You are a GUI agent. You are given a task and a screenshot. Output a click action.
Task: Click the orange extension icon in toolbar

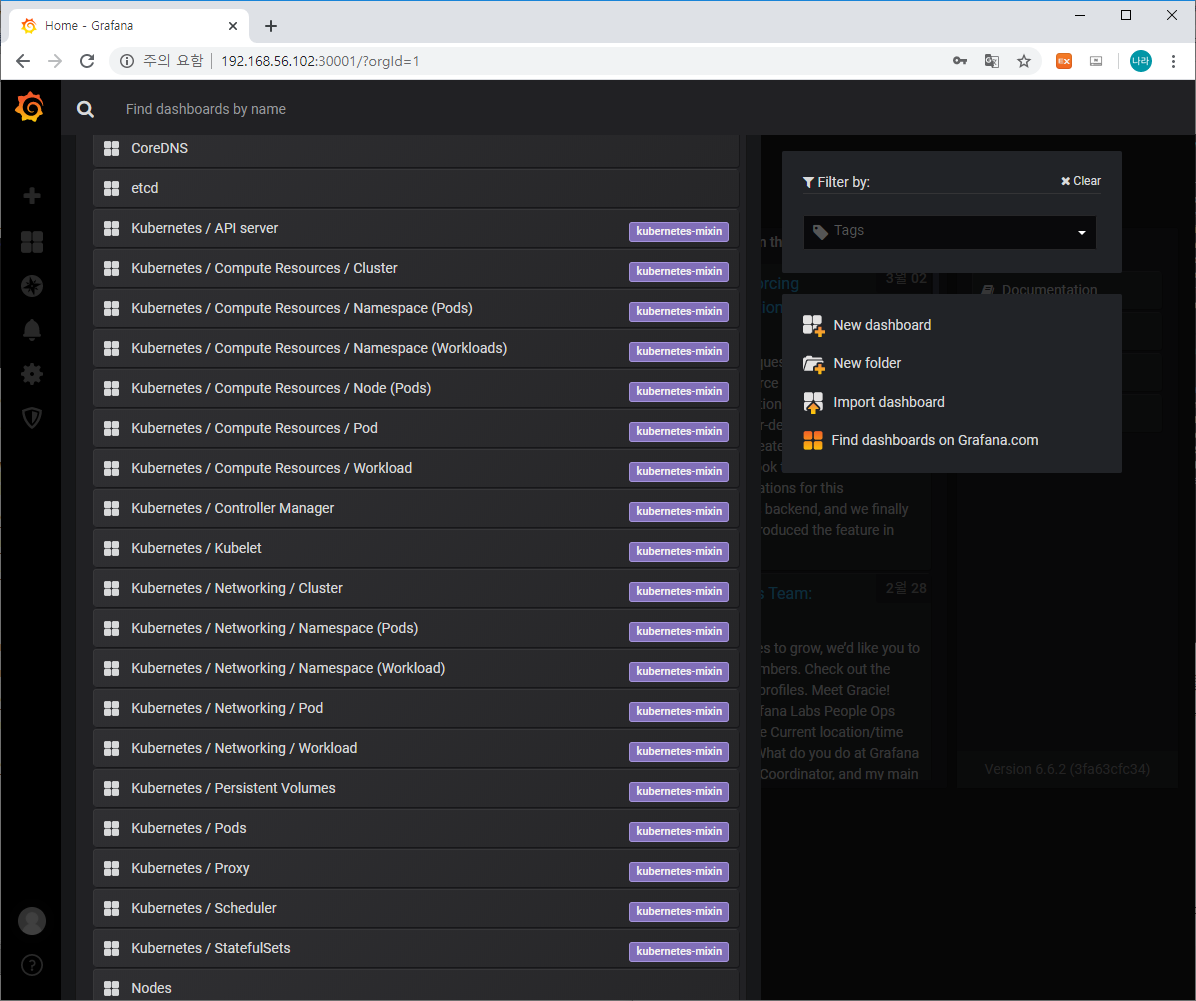pos(1063,61)
